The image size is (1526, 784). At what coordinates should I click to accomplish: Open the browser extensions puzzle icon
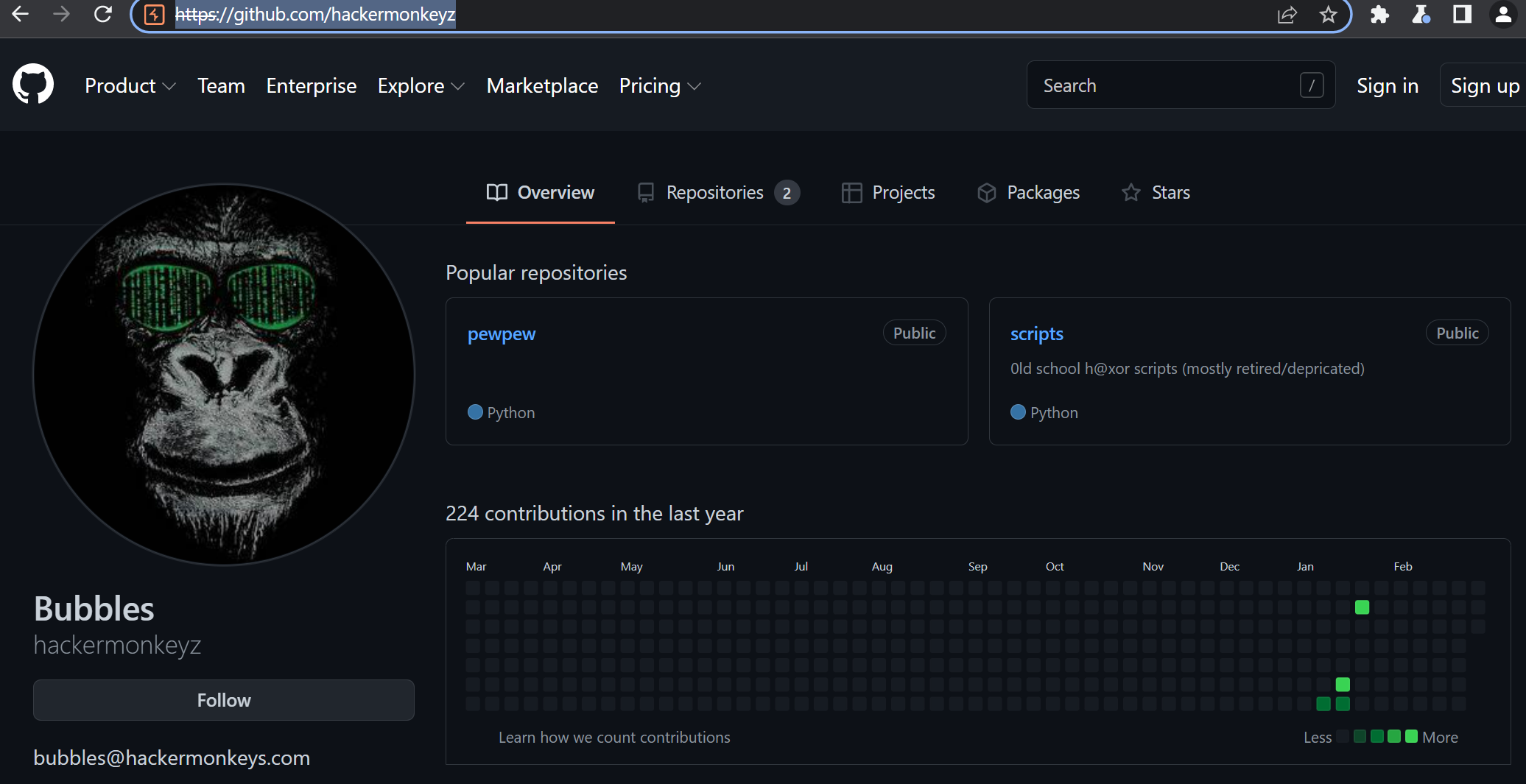click(x=1379, y=15)
